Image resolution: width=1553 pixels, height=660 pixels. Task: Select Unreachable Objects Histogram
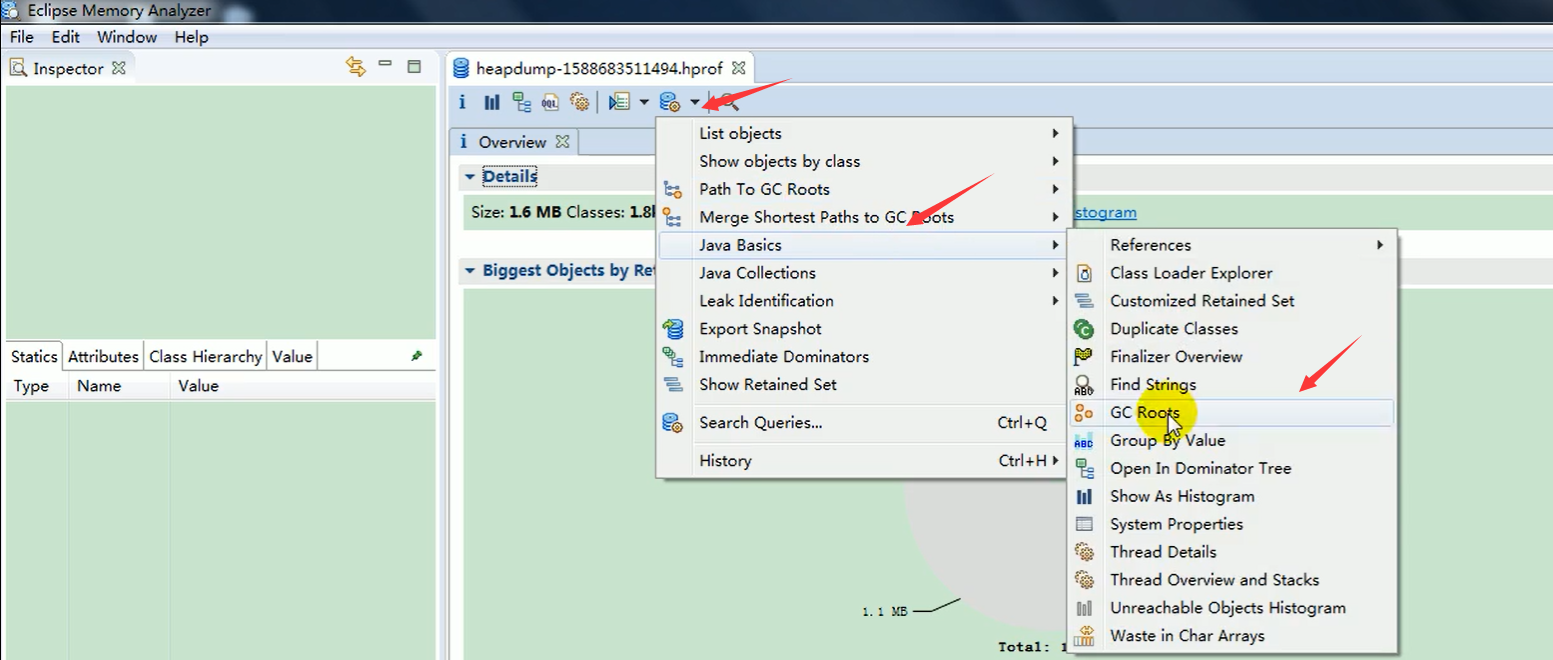coord(1232,608)
